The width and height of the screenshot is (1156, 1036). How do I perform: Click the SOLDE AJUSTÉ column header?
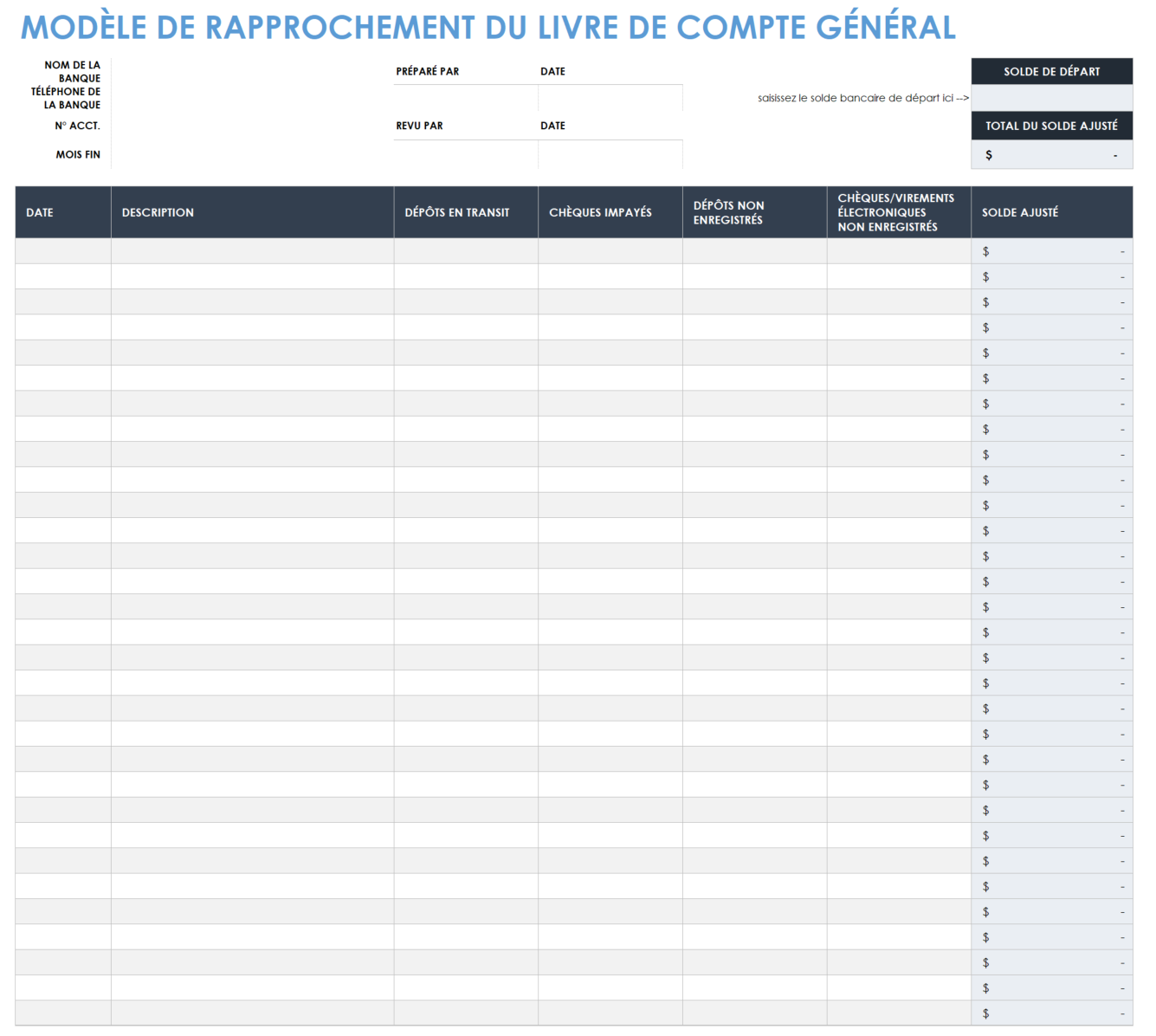click(x=1051, y=212)
